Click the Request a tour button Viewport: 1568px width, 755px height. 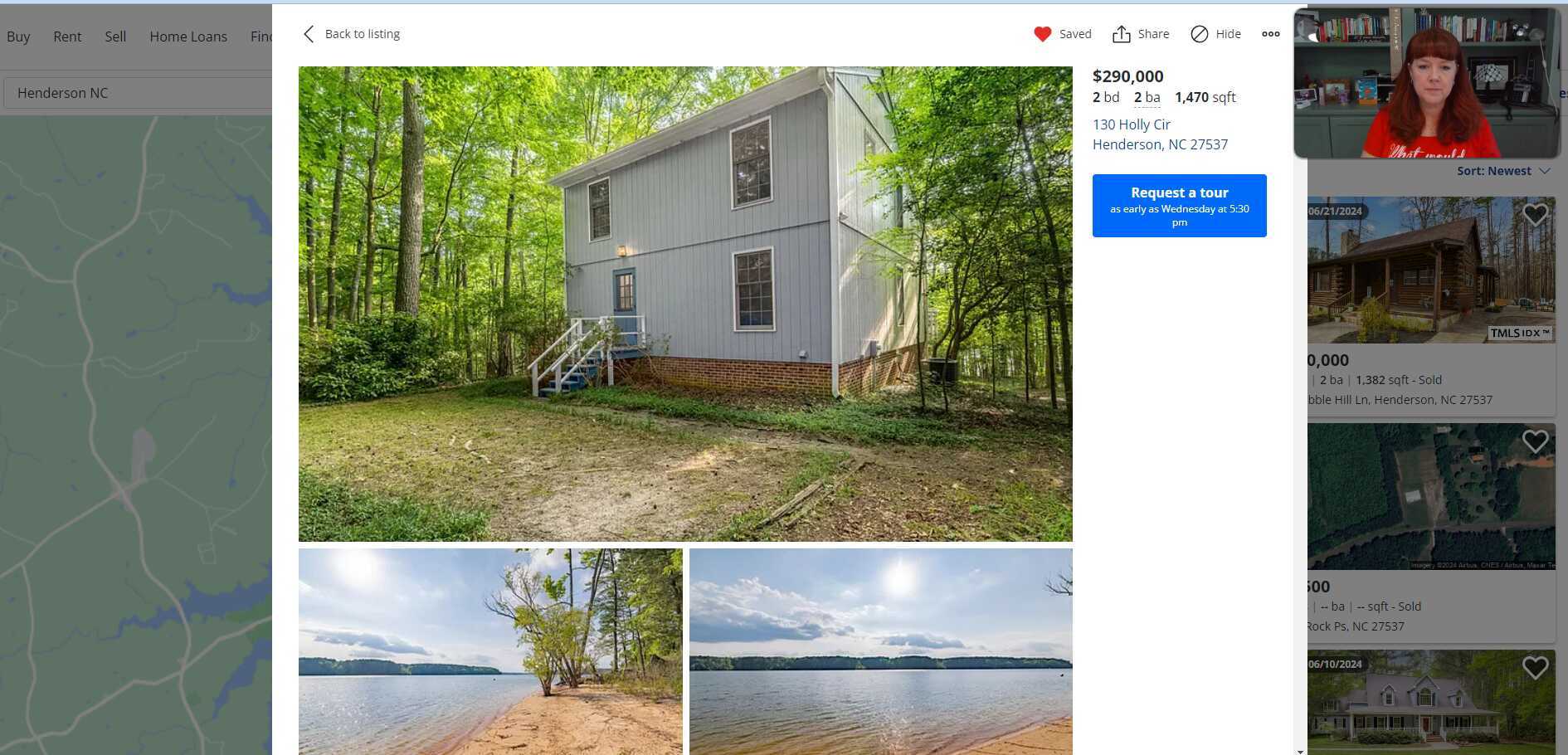1179,206
